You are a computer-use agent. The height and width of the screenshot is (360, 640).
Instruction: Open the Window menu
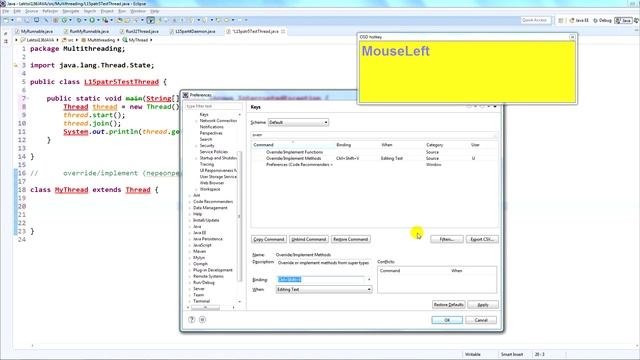pyautogui.click(x=138, y=11)
